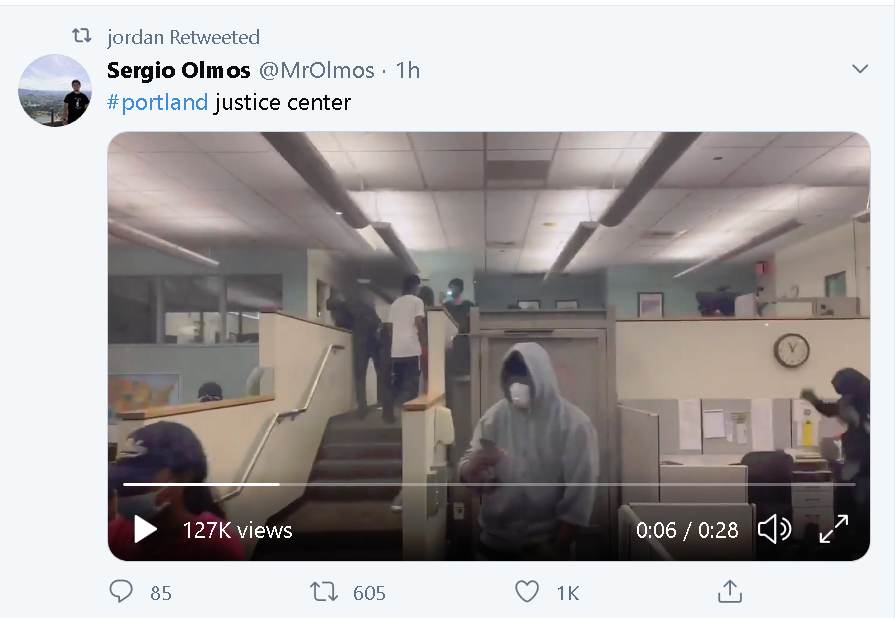This screenshot has height=618, width=895.
Task: Open the @MrOlmos handle
Action: tap(317, 70)
